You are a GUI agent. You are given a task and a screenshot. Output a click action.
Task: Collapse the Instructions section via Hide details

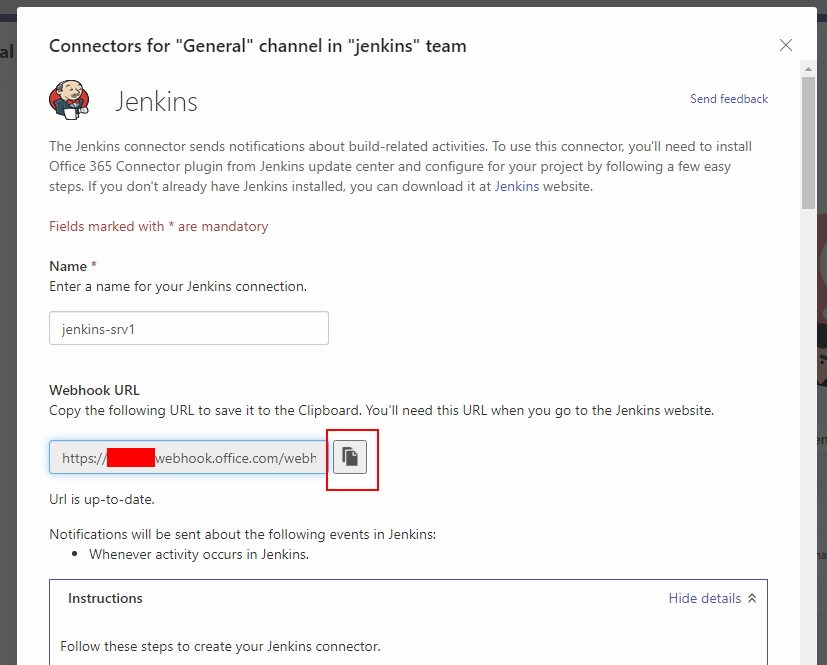pos(705,598)
